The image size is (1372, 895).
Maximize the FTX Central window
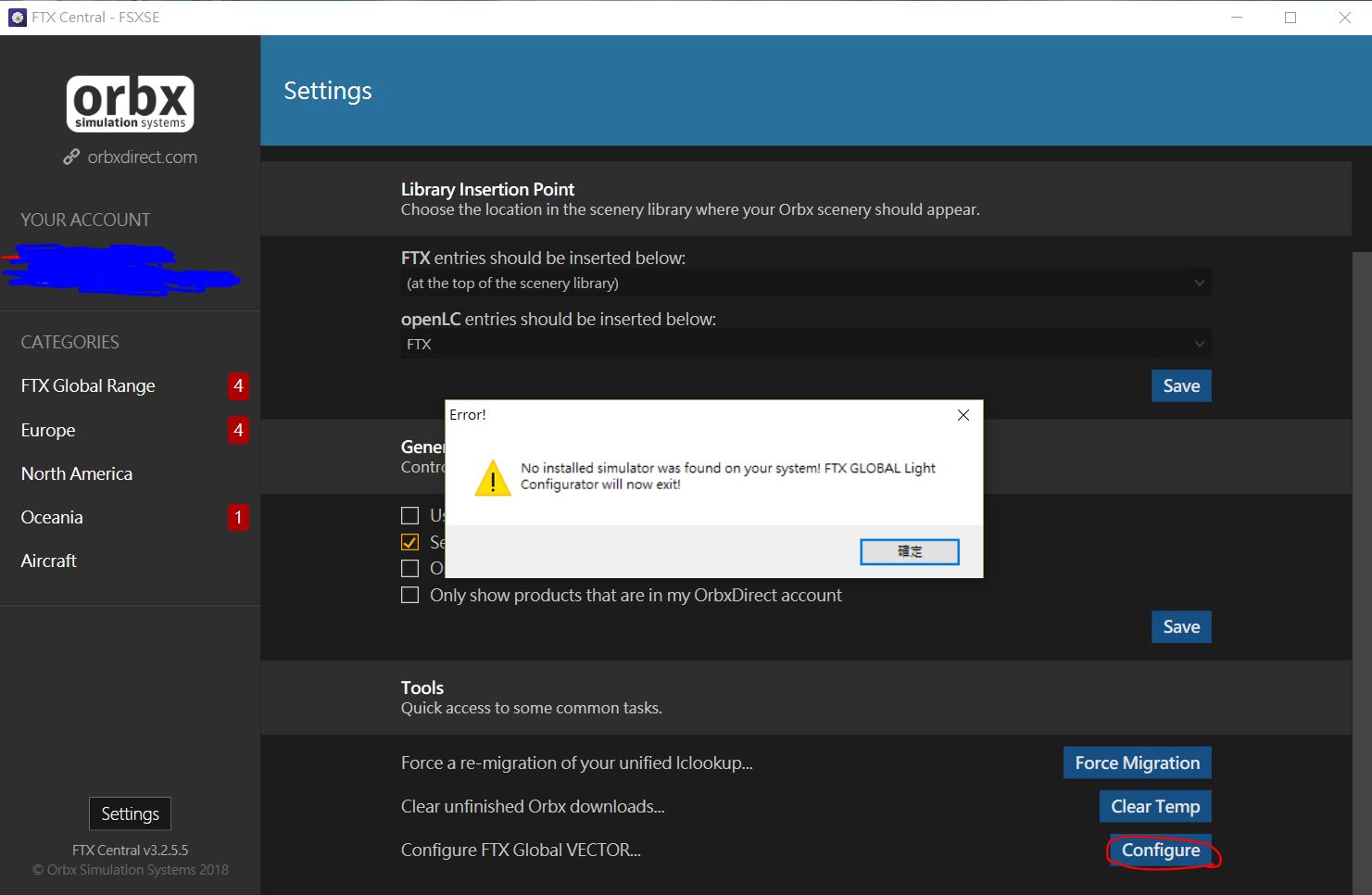click(1290, 18)
